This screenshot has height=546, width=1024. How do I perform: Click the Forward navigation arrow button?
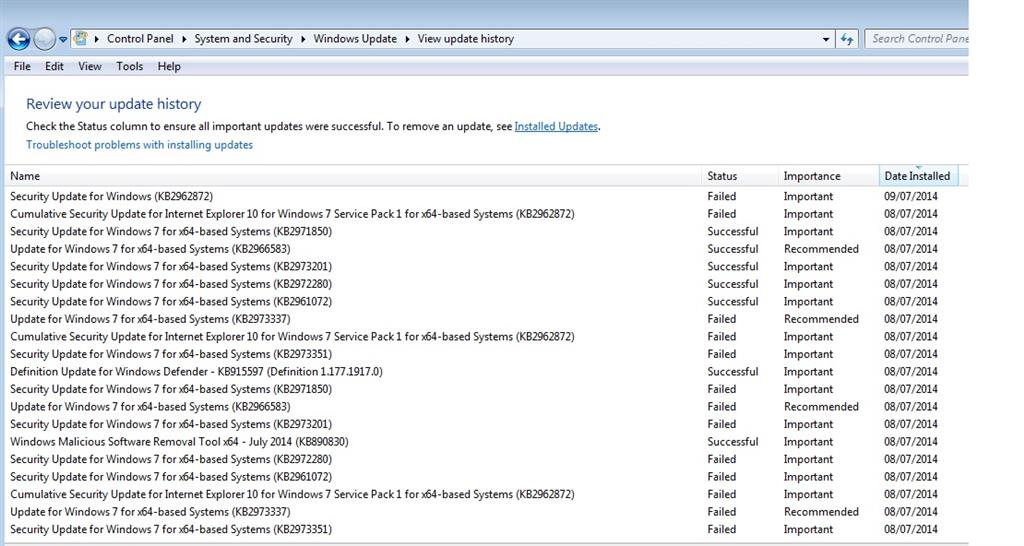click(44, 39)
